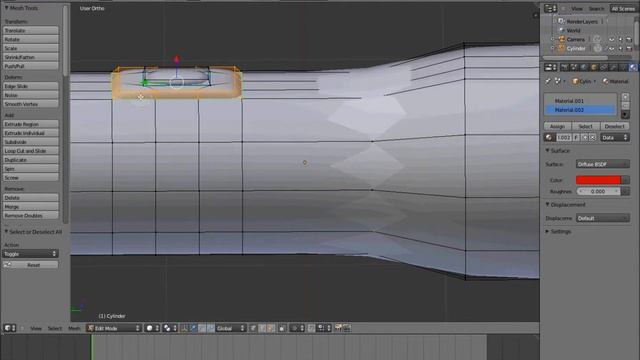Open the outliner Search menu
This screenshot has width=640, height=360.
click(596, 8)
